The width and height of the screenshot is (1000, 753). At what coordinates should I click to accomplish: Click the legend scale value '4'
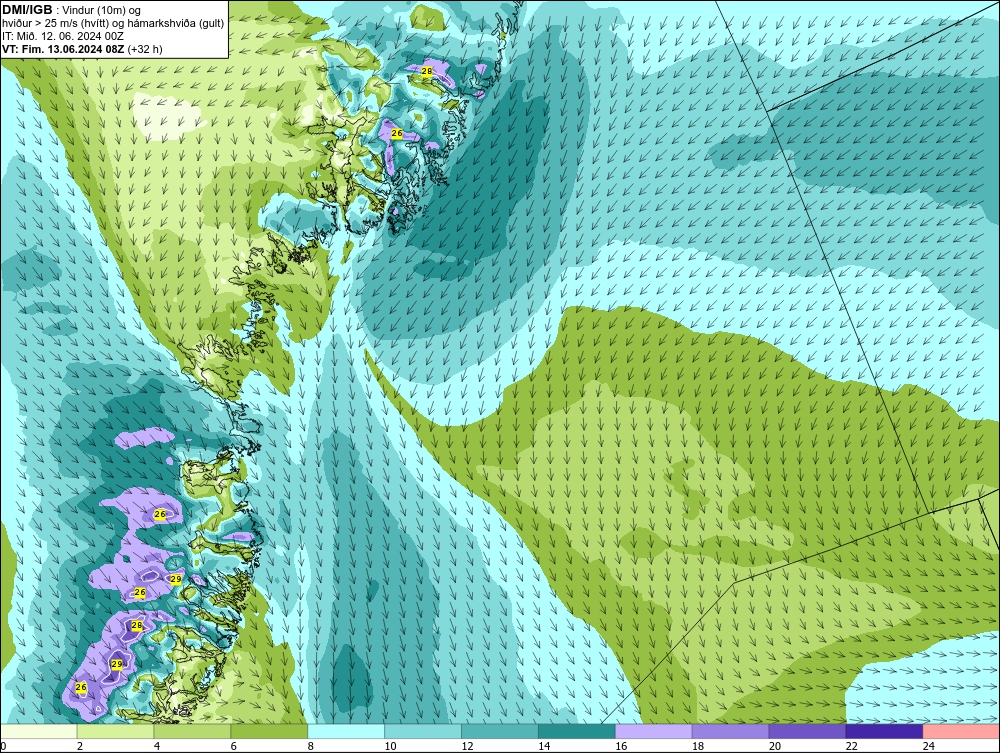tap(157, 746)
